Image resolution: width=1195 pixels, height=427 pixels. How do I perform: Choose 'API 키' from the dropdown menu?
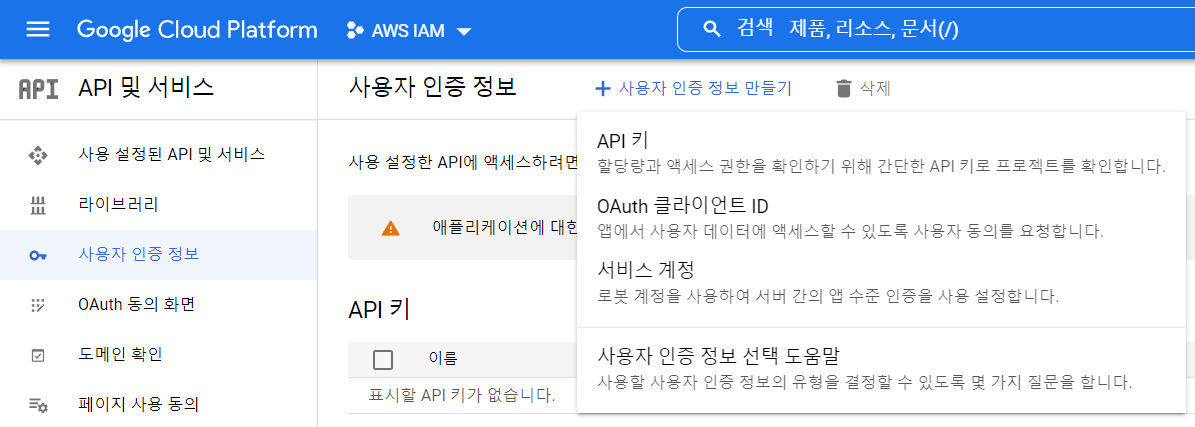[x=881, y=153]
